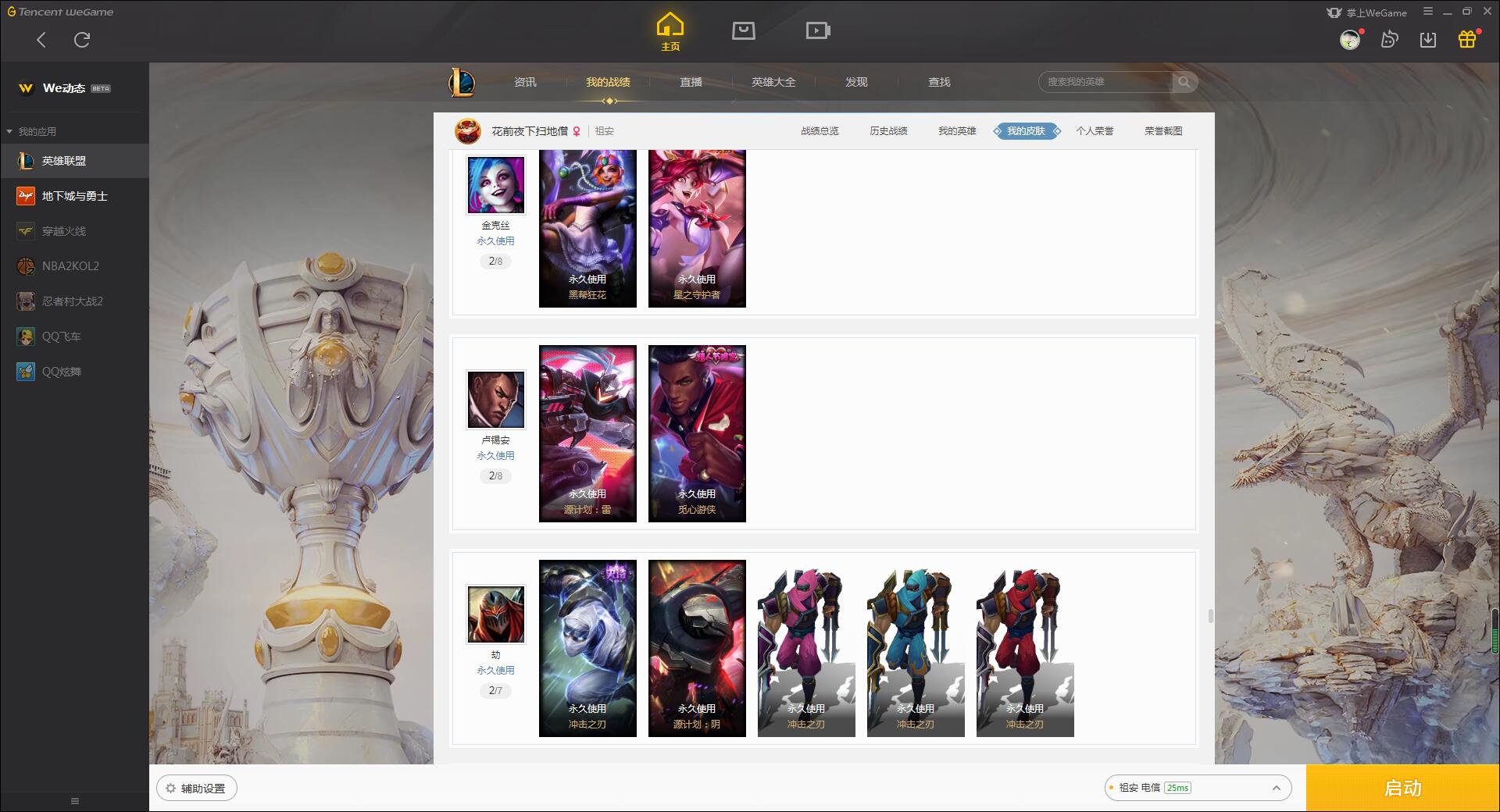Click the 2/7 skin count for 劫

pyautogui.click(x=496, y=691)
